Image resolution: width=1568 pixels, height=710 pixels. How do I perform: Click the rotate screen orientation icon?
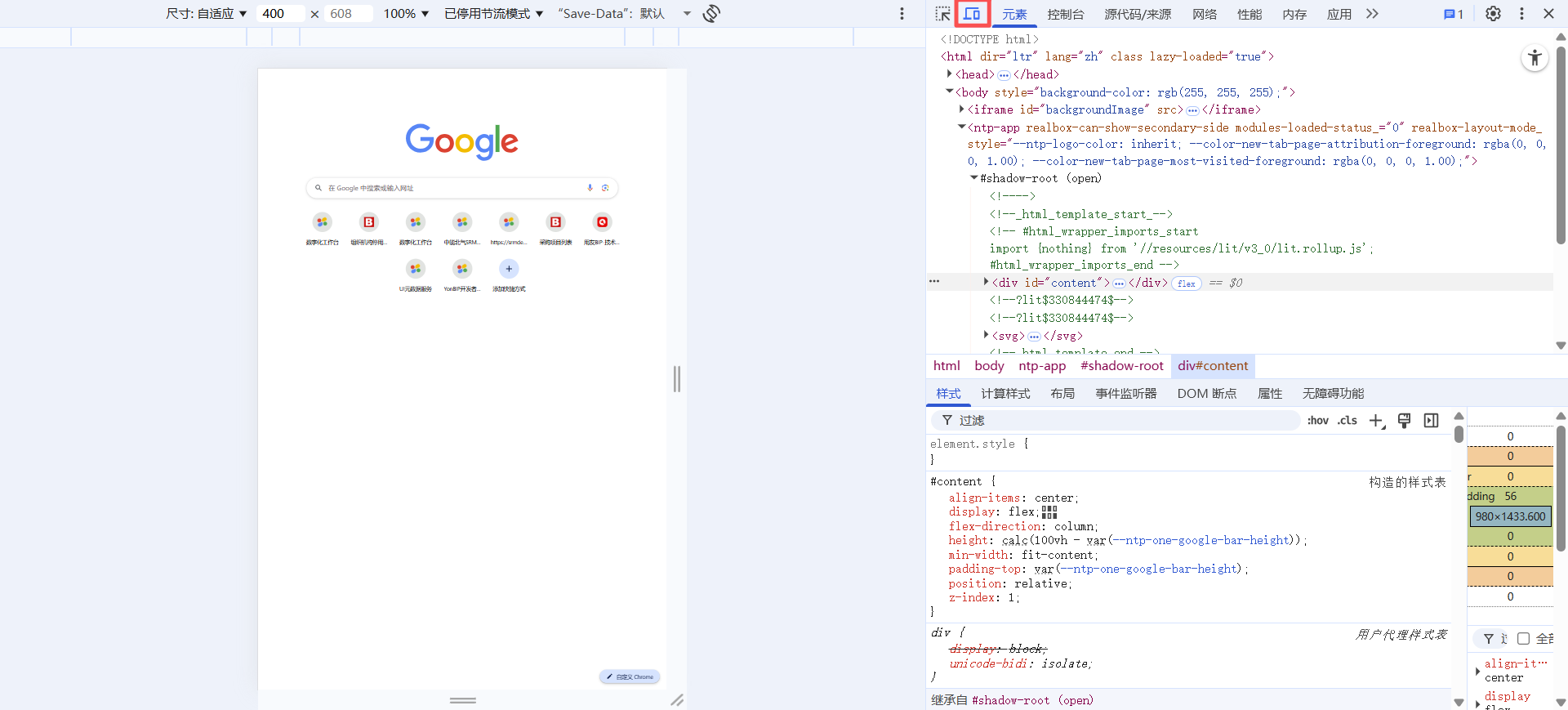(x=711, y=14)
